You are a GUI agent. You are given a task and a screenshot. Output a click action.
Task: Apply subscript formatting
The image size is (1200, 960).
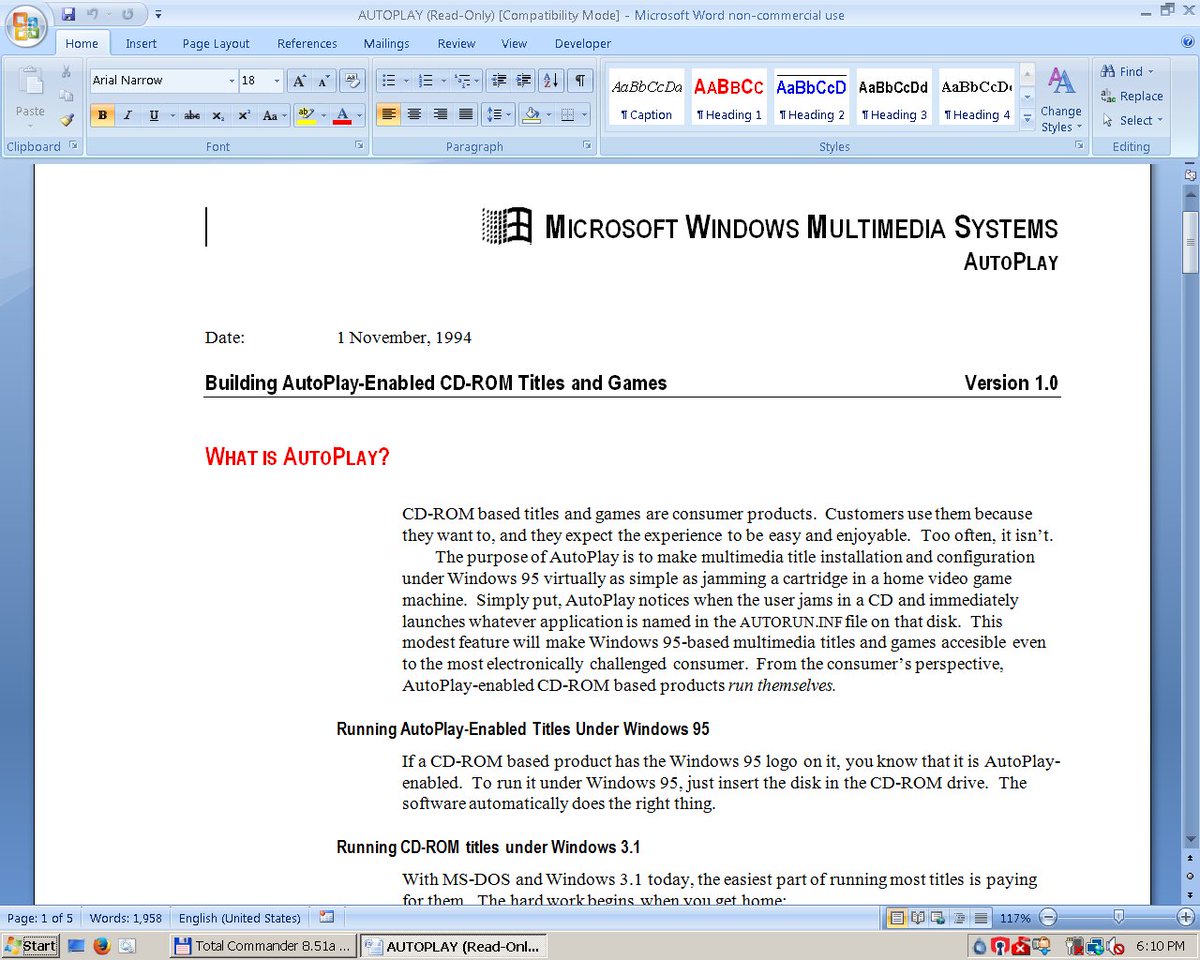(x=218, y=115)
